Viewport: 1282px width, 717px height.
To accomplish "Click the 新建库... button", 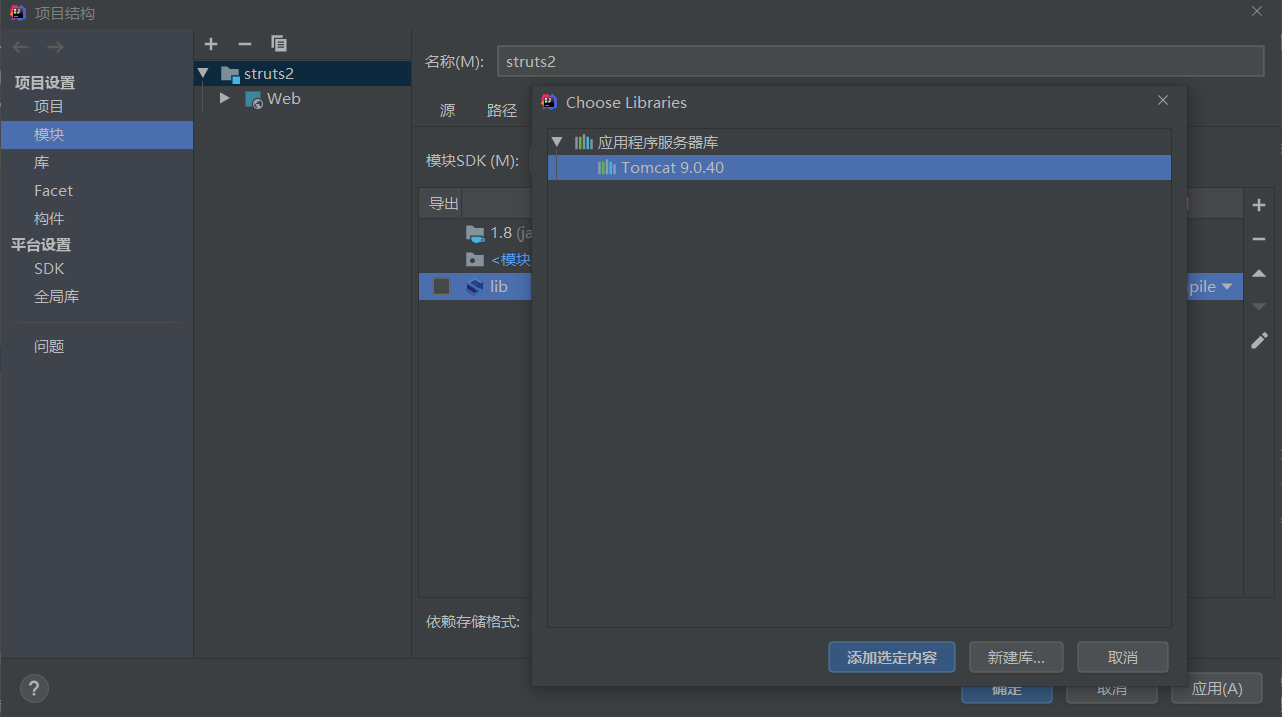I will (1016, 657).
